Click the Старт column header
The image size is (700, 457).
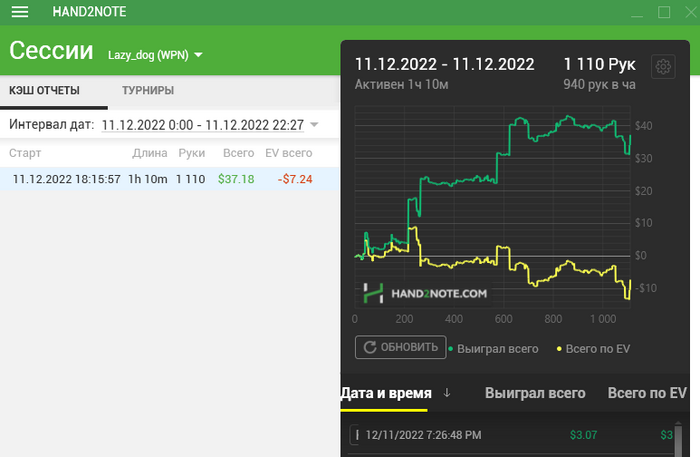click(x=25, y=153)
